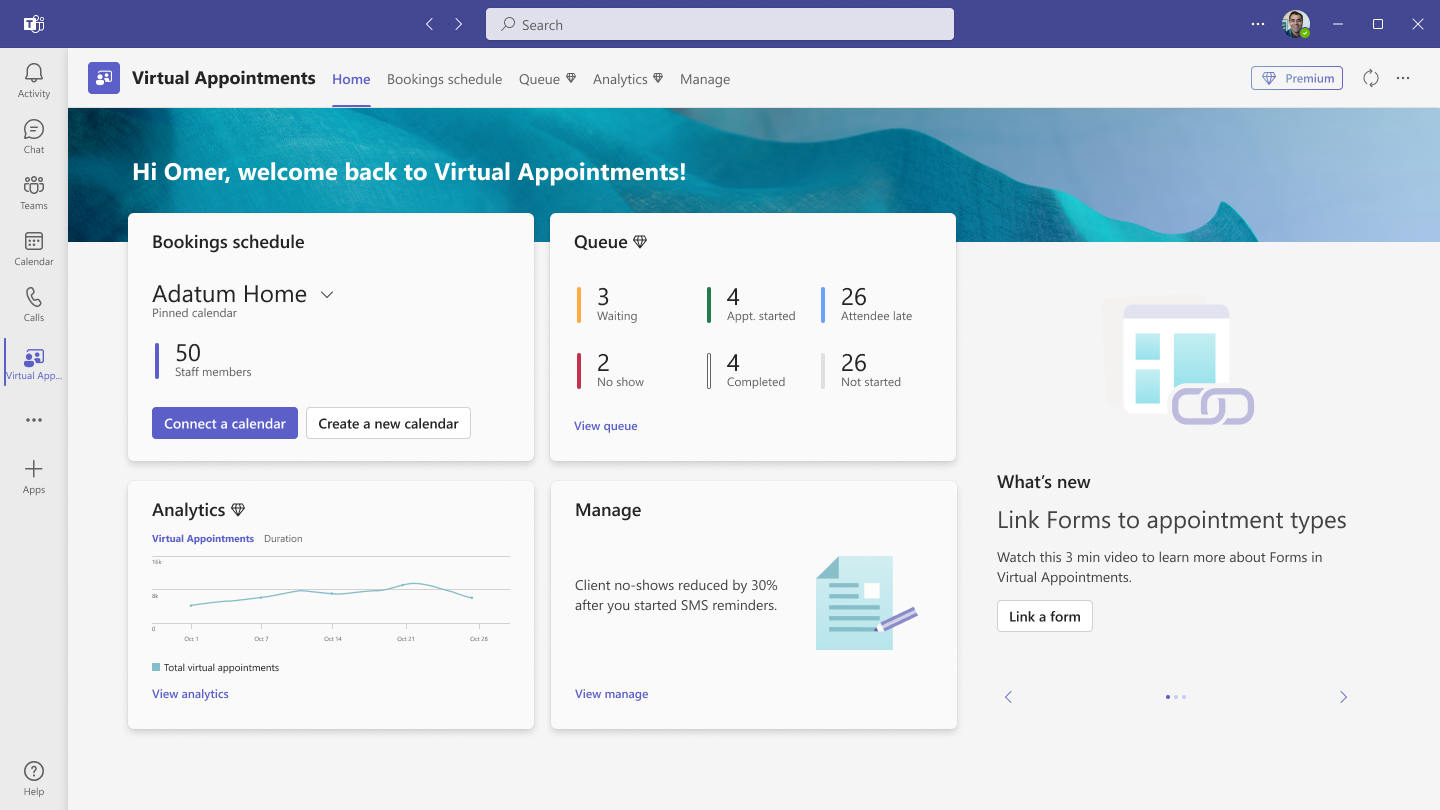Switch to the Bookings schedule tab
This screenshot has width=1440, height=810.
click(444, 78)
